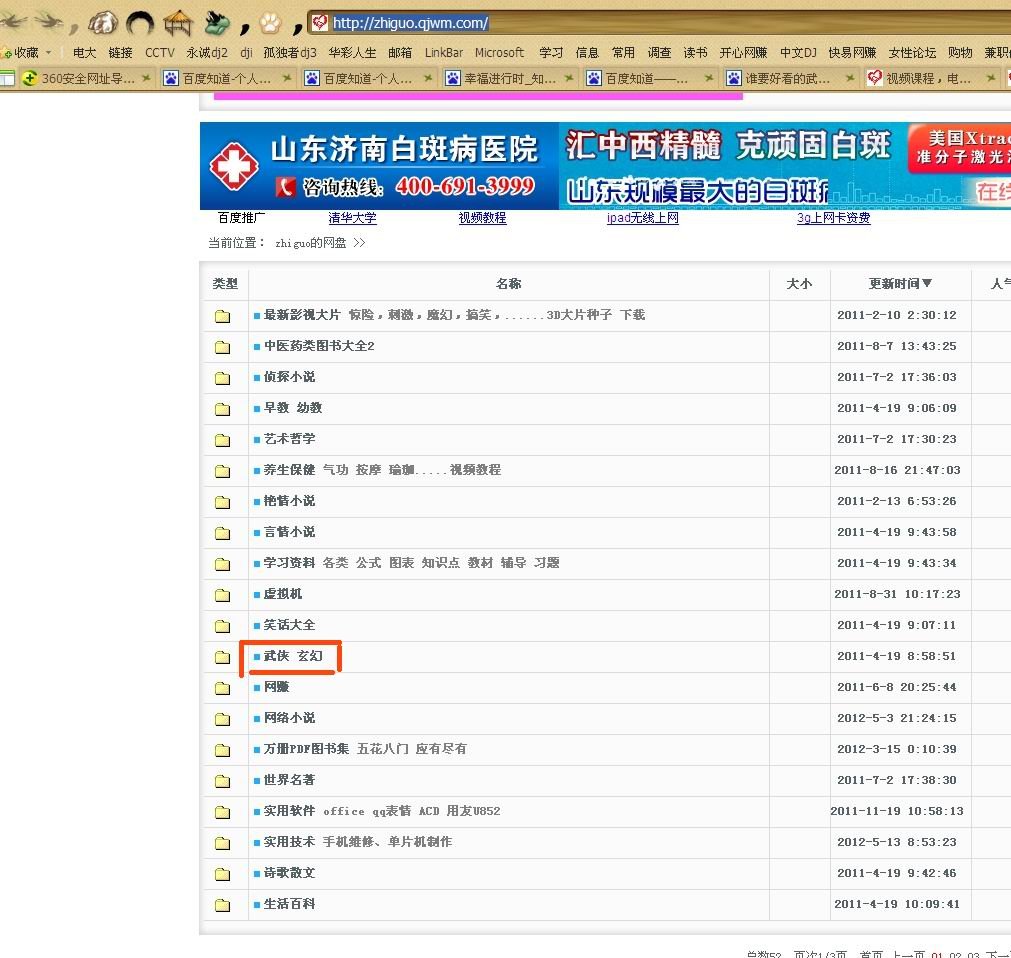Click the frog on lily pad toolbar icon

click(x=218, y=21)
